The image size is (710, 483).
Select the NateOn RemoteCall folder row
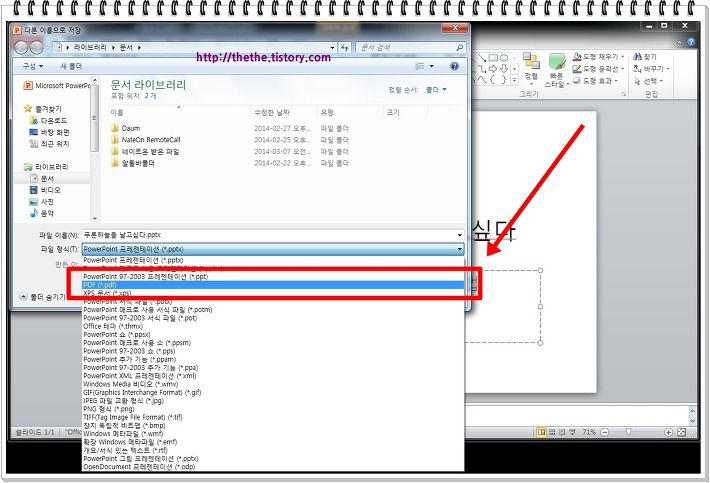pos(231,140)
